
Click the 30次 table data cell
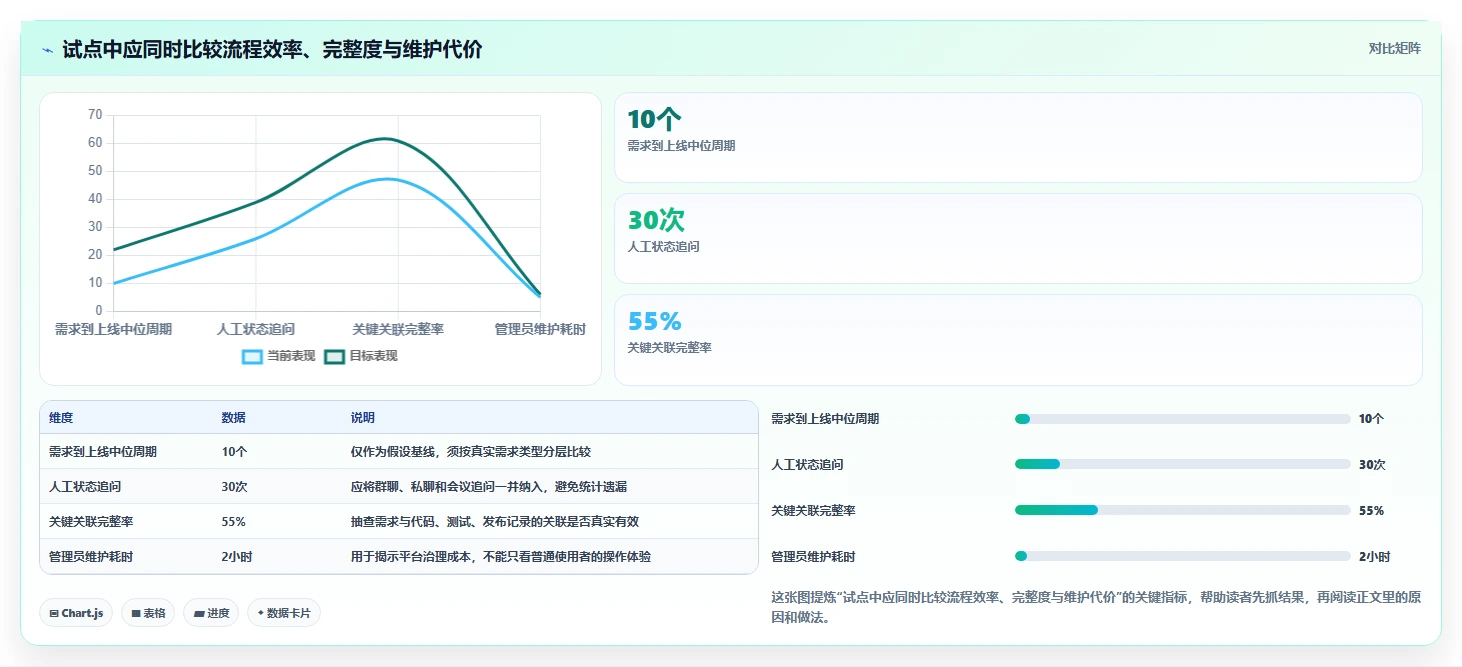tap(235, 487)
